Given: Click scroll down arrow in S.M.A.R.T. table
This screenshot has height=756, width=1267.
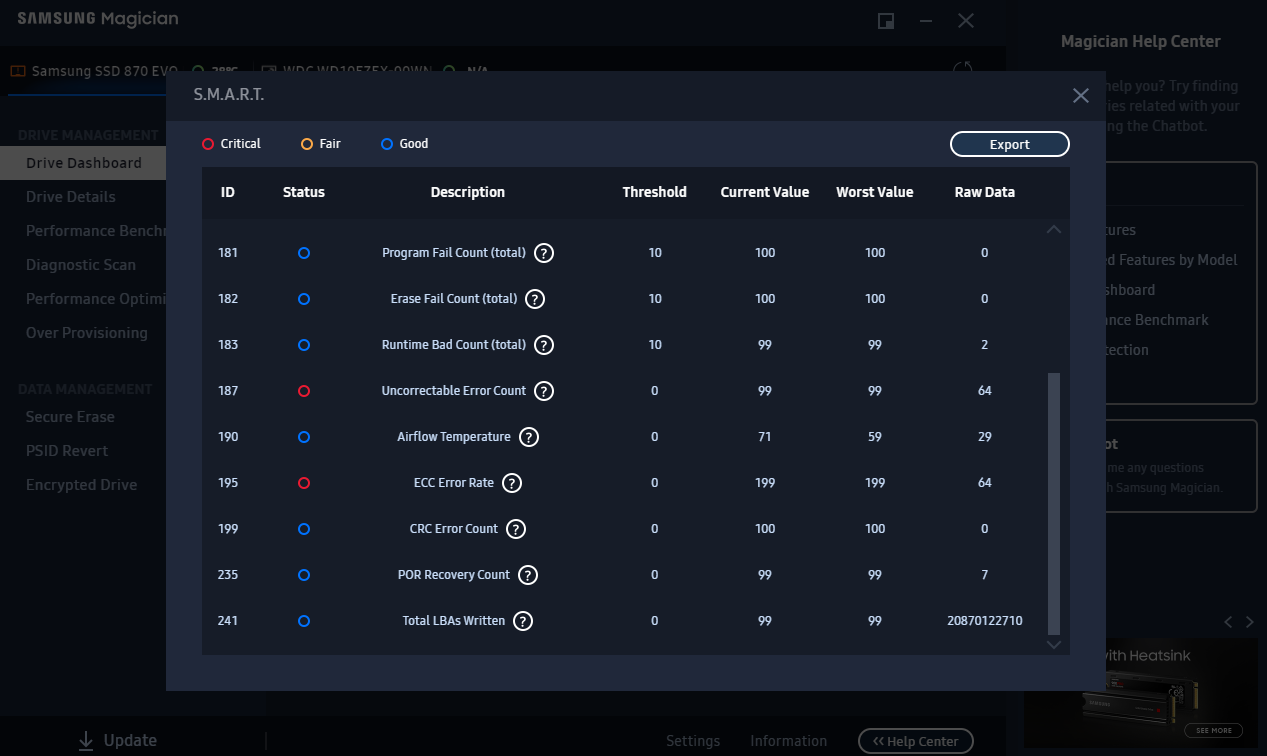Looking at the screenshot, I should tap(1053, 645).
